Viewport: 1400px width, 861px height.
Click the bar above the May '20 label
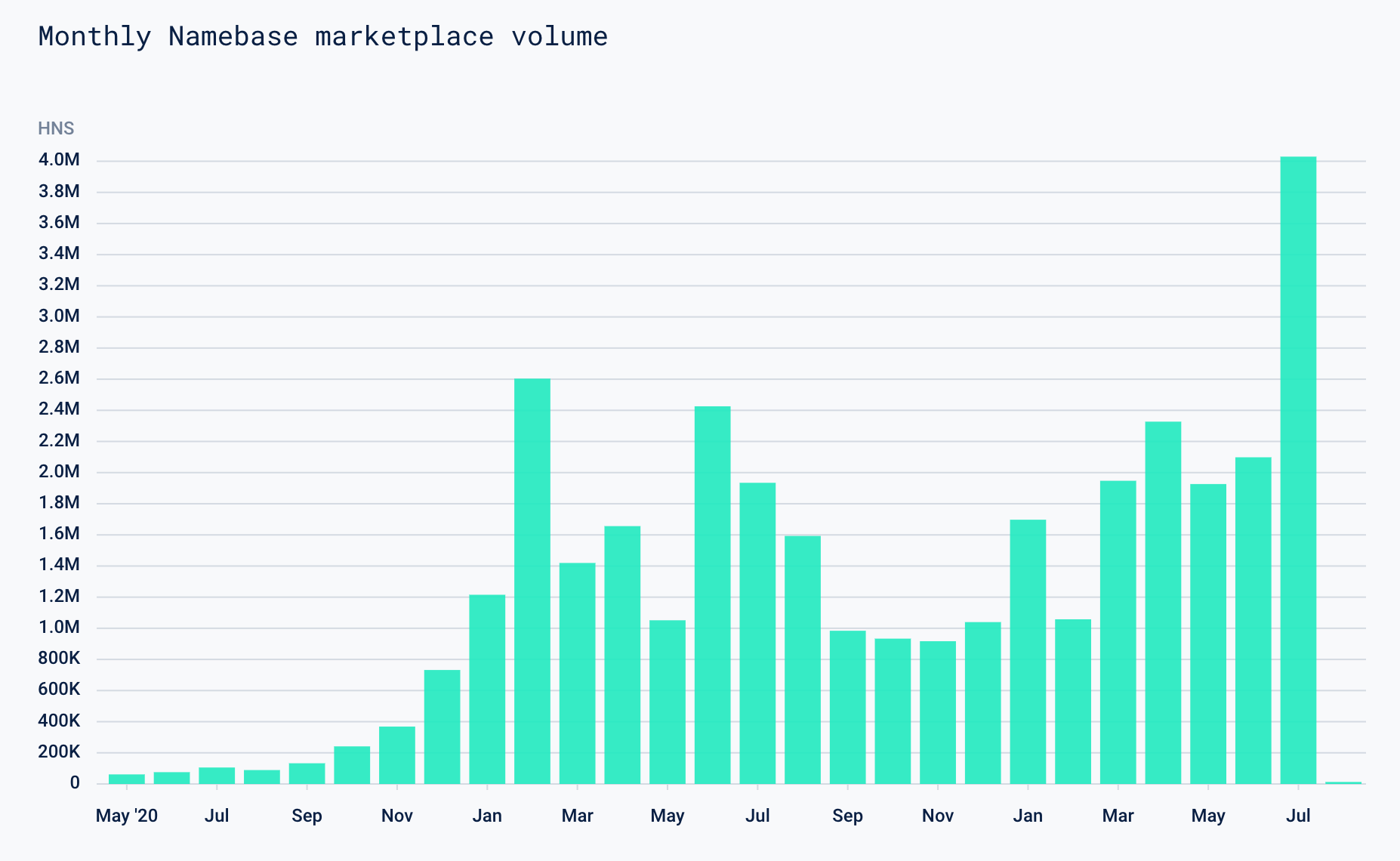pyautogui.click(x=127, y=779)
